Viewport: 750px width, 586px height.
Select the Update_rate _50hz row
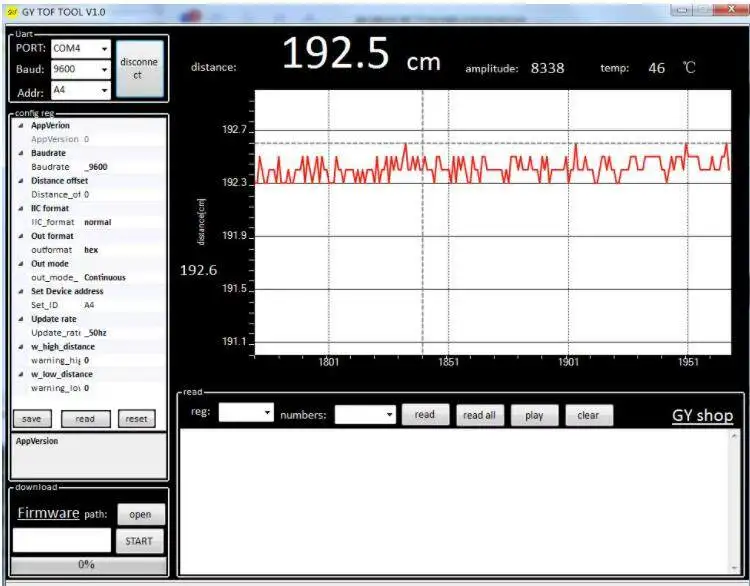[x=89, y=333]
